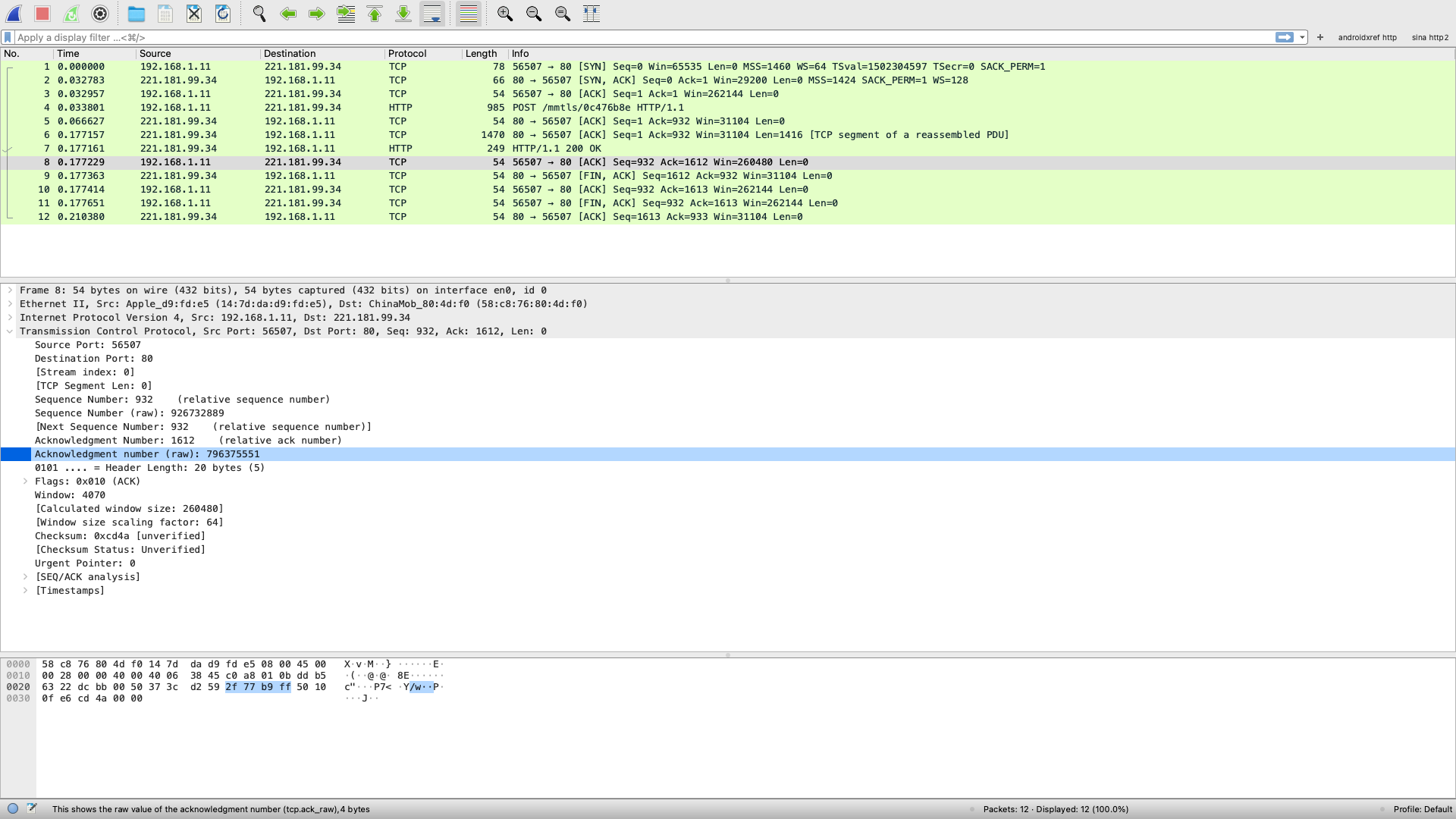Add a new filter button with plus

[1320, 37]
